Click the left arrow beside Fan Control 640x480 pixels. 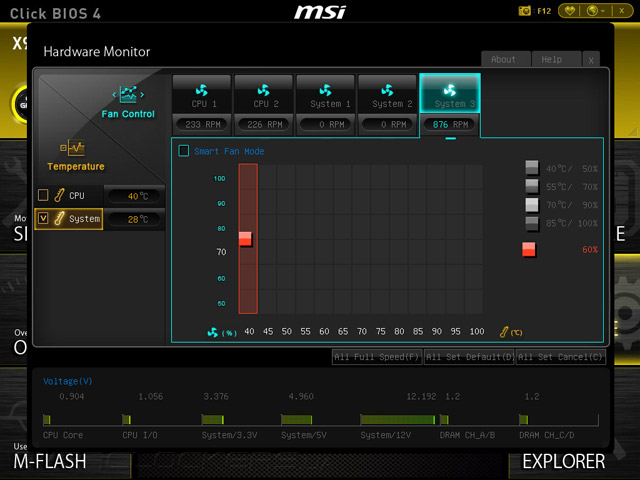pos(114,95)
